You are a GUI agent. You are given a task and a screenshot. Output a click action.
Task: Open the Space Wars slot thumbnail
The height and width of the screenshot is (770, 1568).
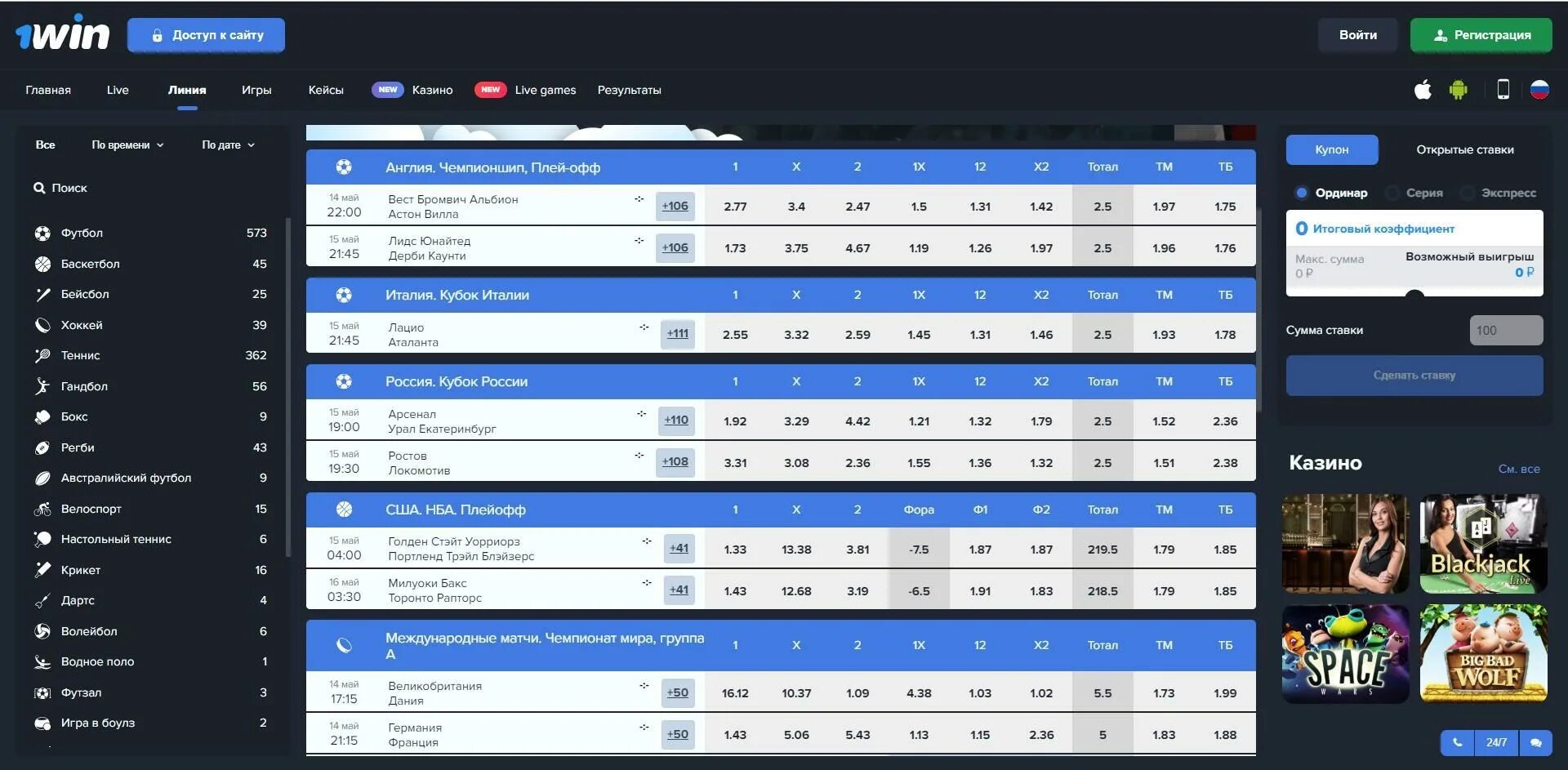[1345, 654]
